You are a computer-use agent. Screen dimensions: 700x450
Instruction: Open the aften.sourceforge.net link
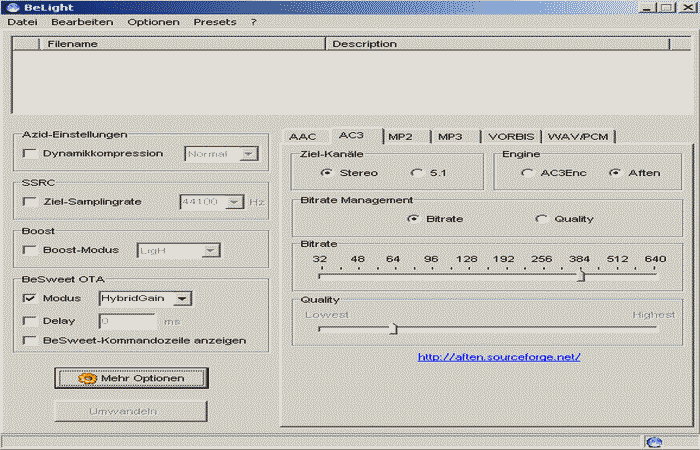coord(499,357)
